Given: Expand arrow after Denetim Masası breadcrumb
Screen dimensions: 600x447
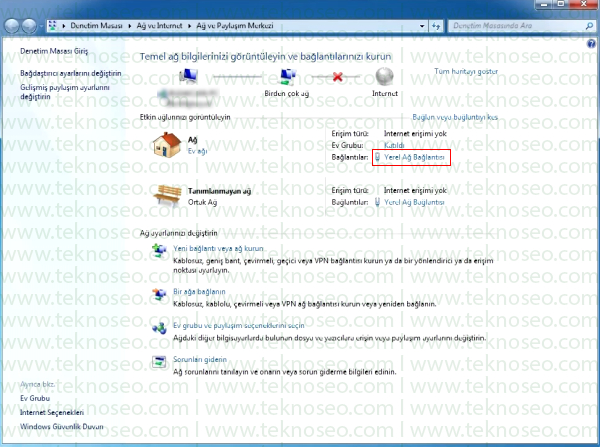Looking at the screenshot, I should click(x=129, y=26).
